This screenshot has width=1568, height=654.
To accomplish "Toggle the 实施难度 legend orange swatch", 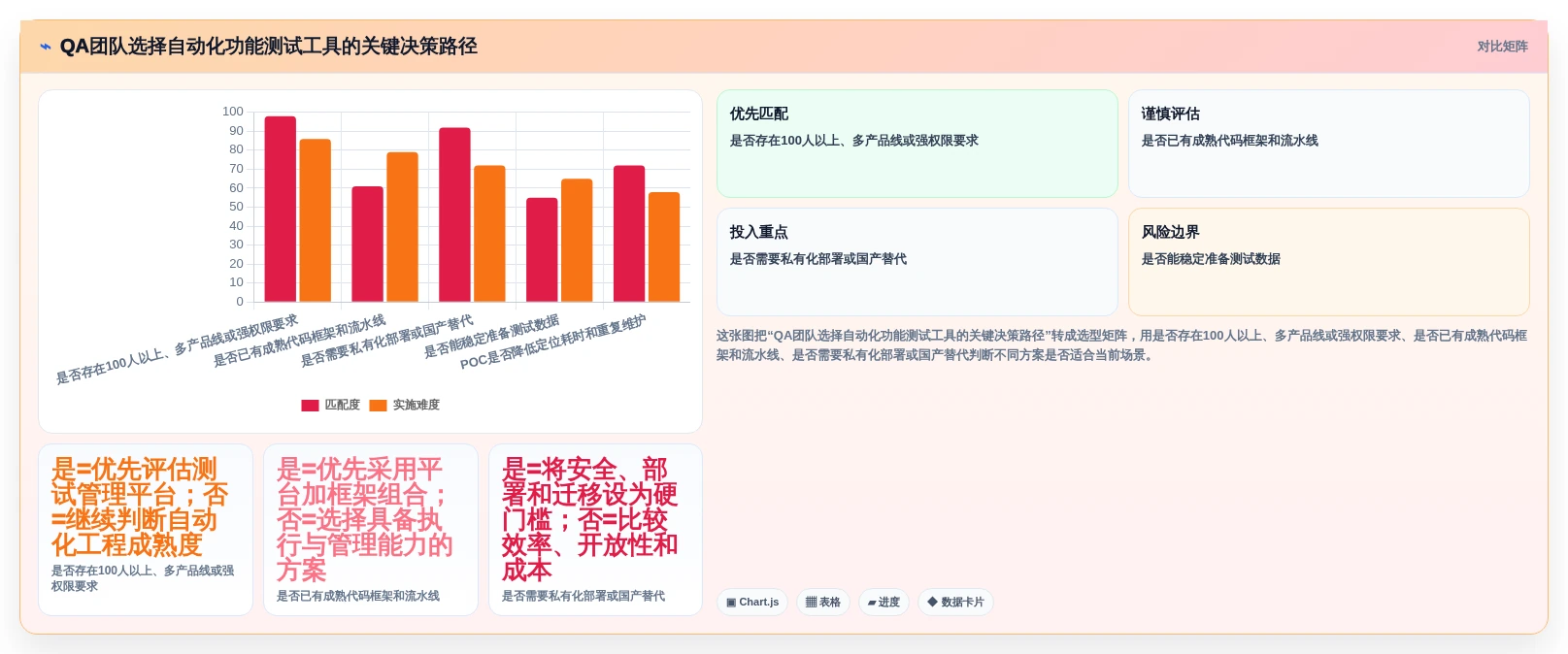I will click(378, 406).
